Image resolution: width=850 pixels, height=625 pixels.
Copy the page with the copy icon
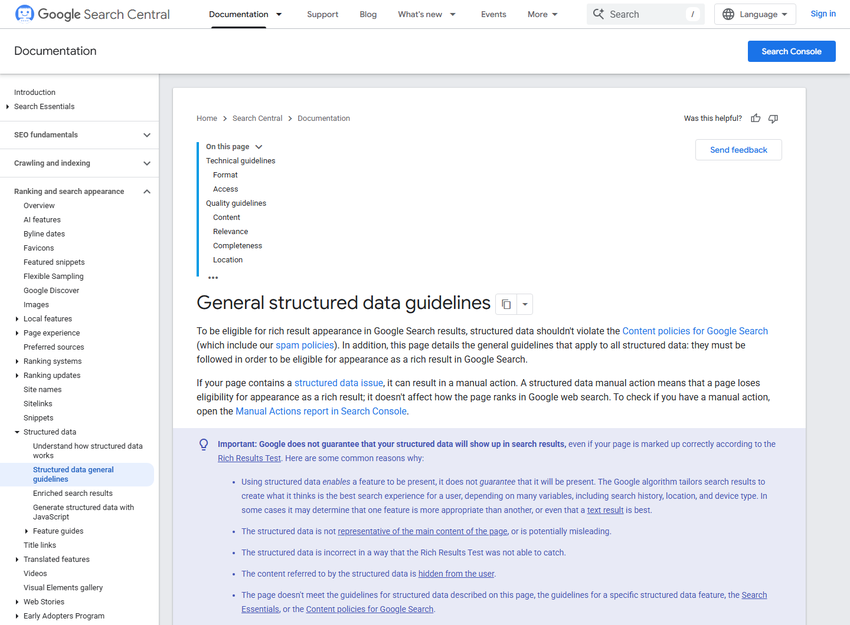(506, 304)
